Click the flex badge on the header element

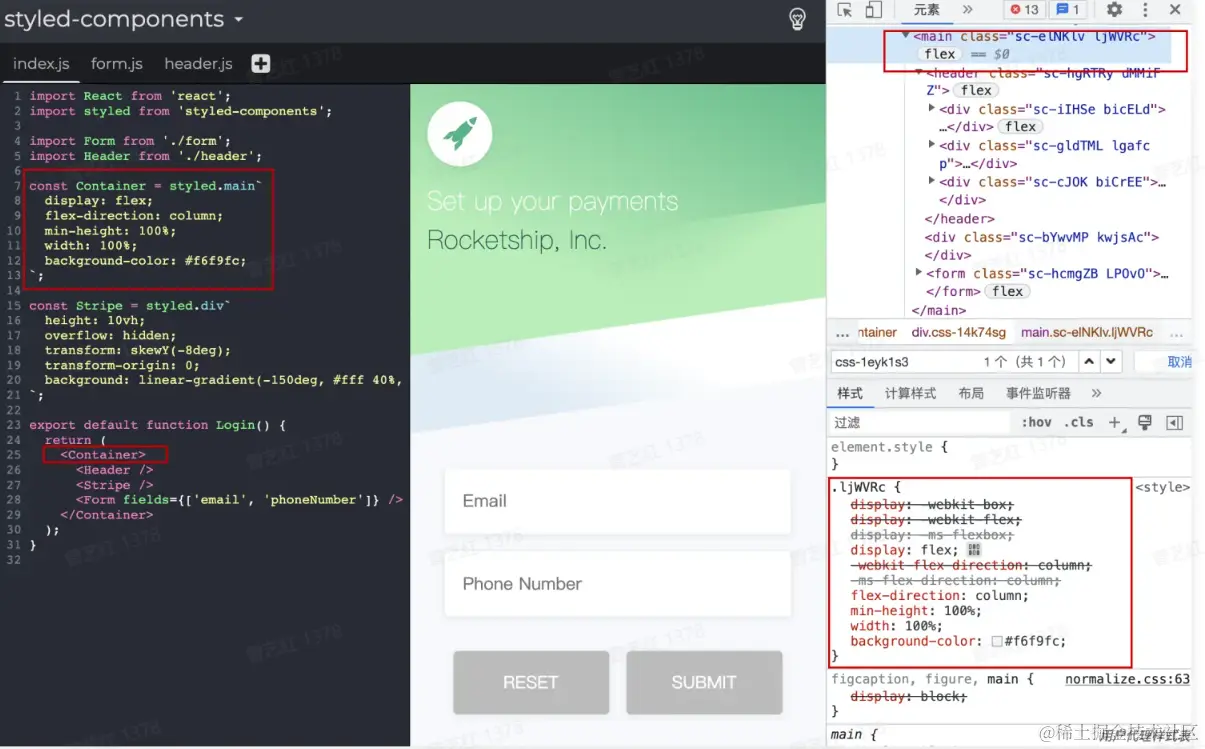pos(976,90)
